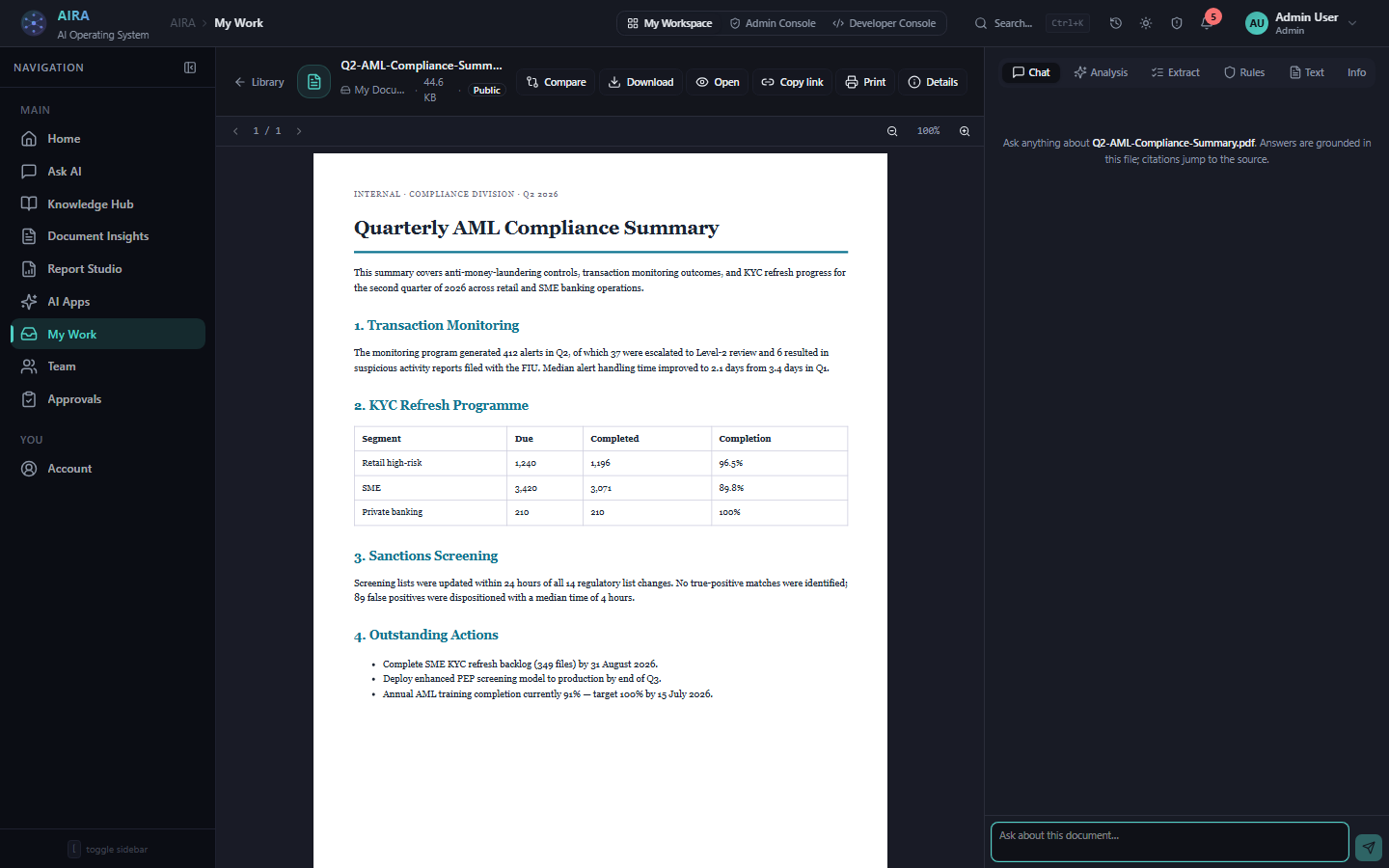Select Team in navigation

(x=108, y=366)
